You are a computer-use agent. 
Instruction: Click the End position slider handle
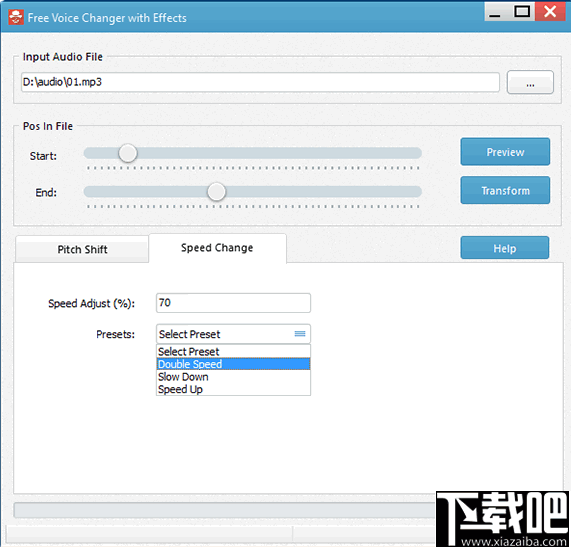pos(216,192)
